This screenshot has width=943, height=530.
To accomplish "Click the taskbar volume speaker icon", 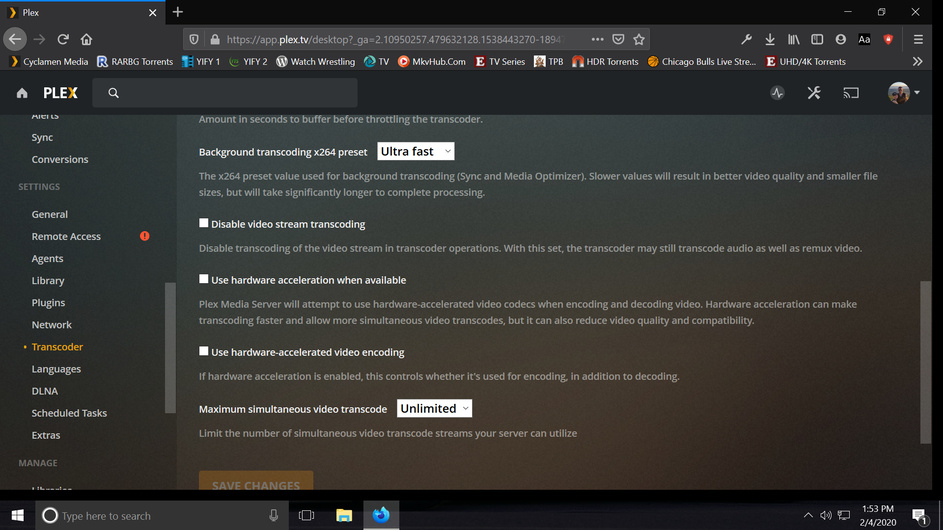I will [826, 516].
